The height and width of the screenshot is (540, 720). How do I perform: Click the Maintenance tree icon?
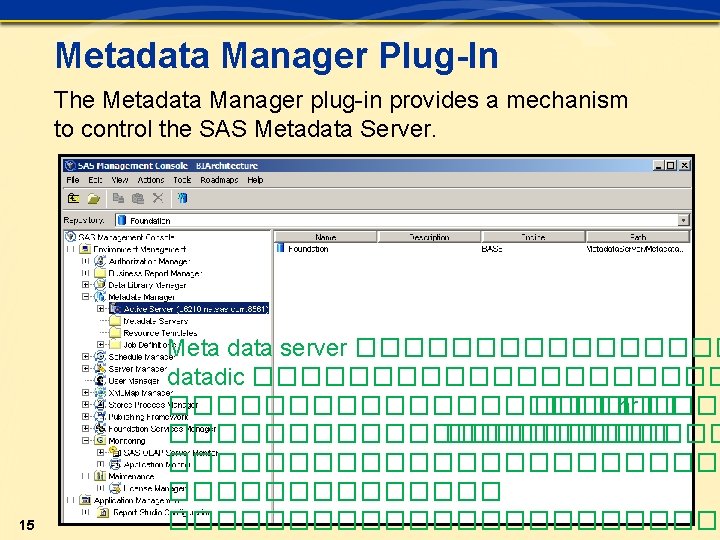coord(100,476)
